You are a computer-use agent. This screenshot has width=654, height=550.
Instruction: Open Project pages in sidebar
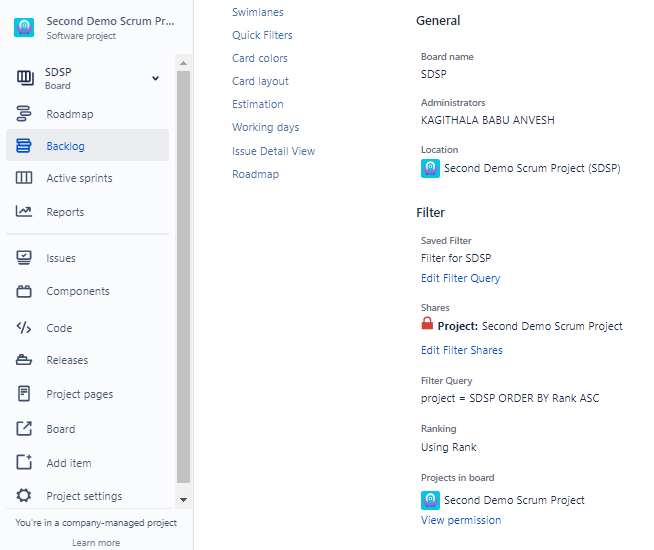click(x=80, y=394)
